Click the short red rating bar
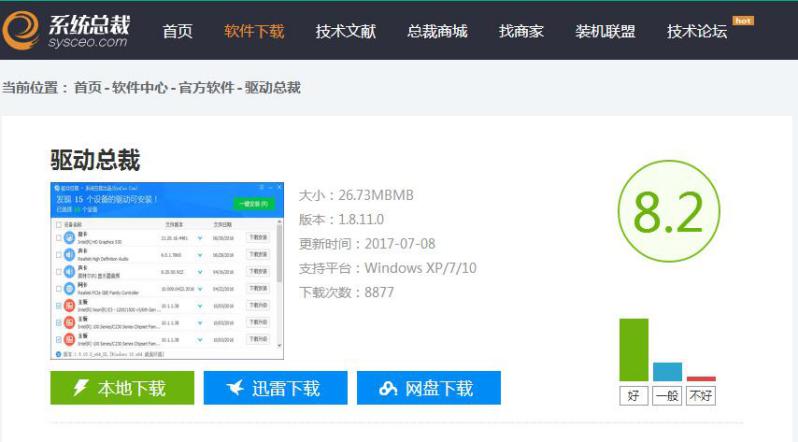This screenshot has height=442, width=798. (x=701, y=379)
